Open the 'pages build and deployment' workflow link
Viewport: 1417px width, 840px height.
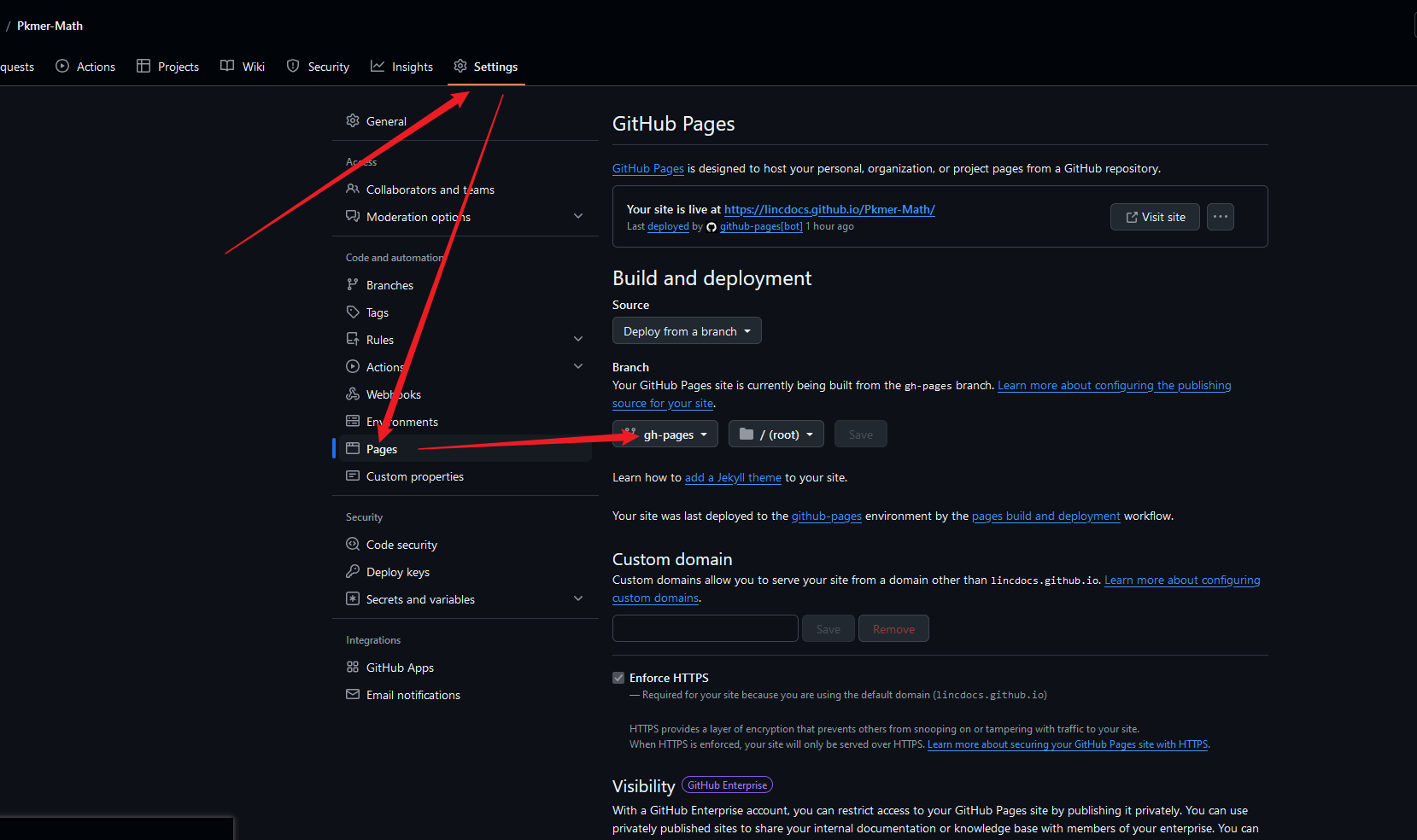pos(1045,516)
